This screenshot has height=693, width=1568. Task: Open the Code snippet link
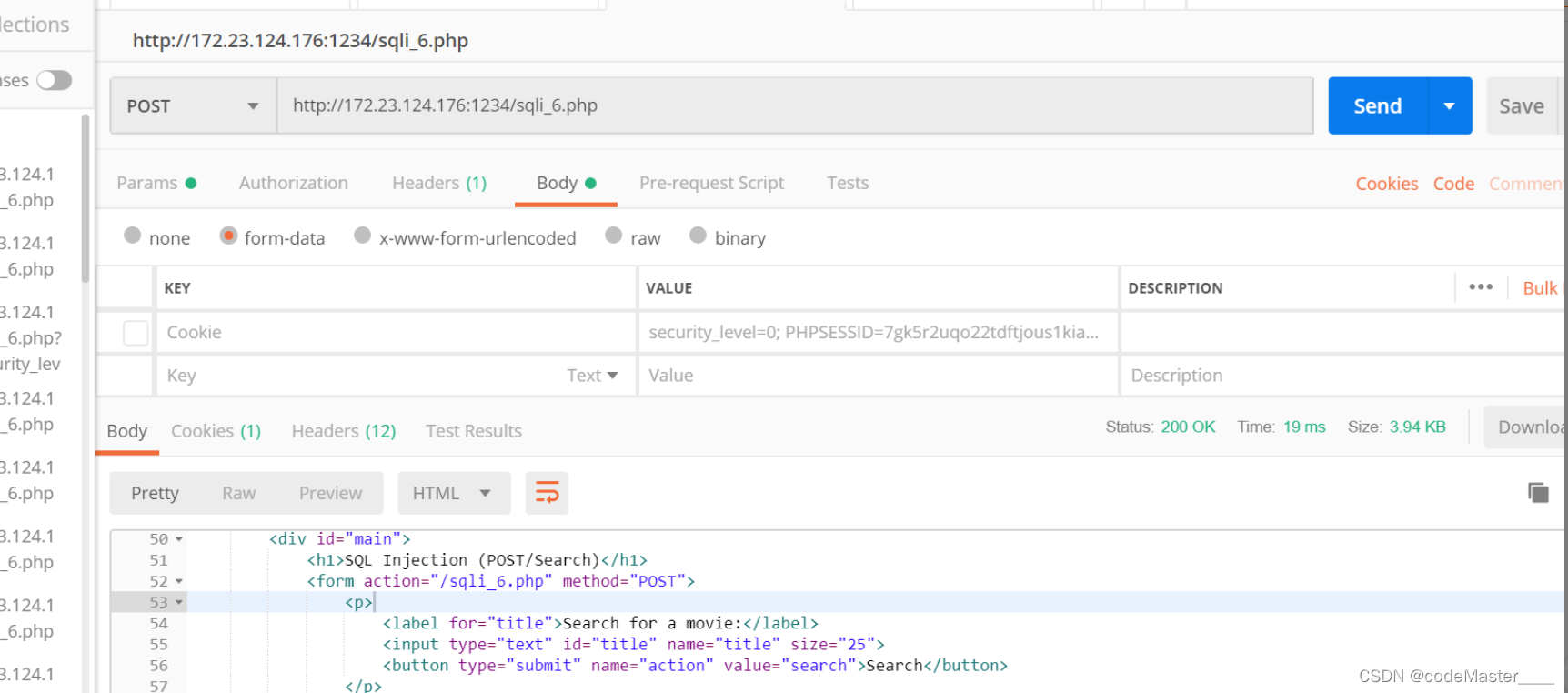pyautogui.click(x=1453, y=184)
